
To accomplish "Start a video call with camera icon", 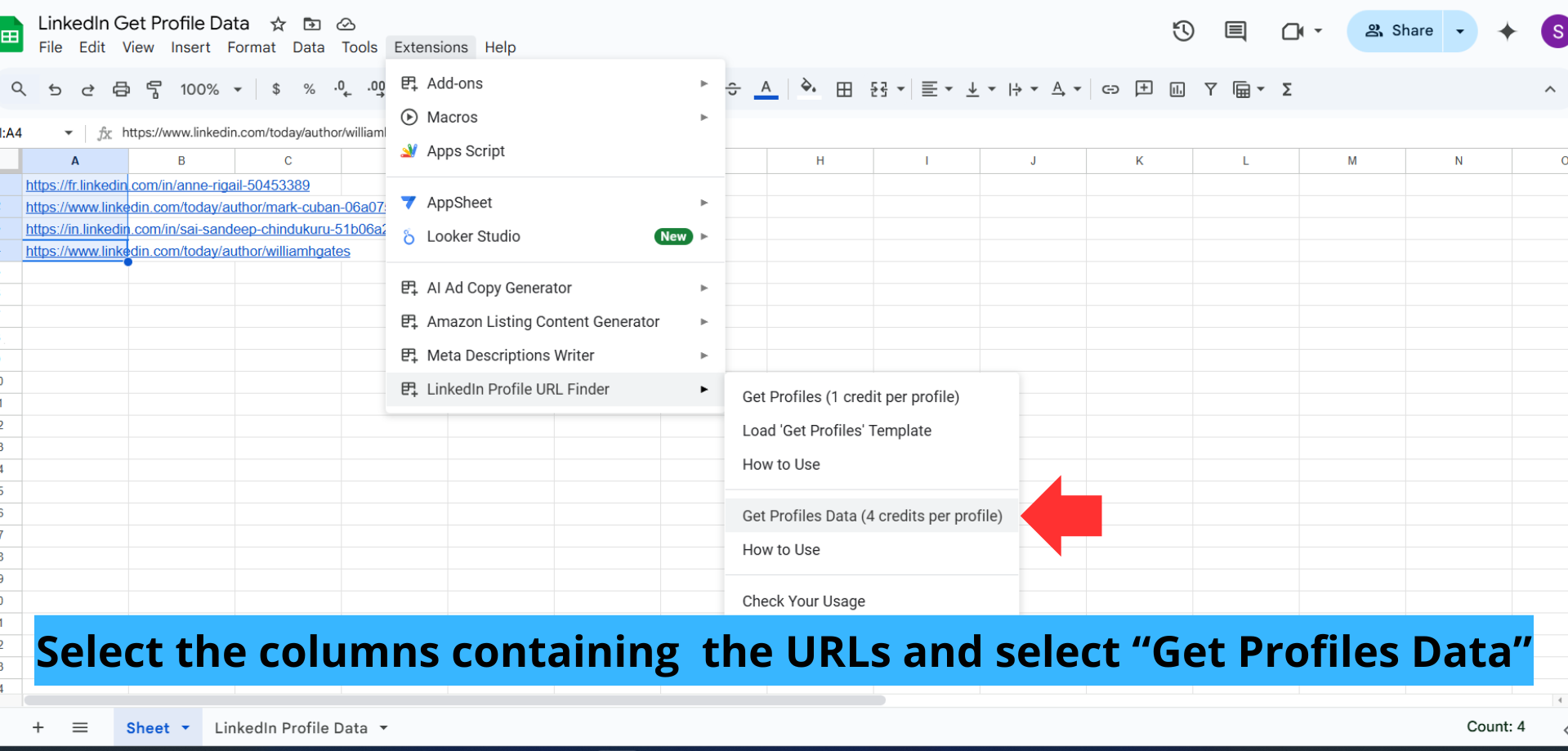I will (1292, 31).
